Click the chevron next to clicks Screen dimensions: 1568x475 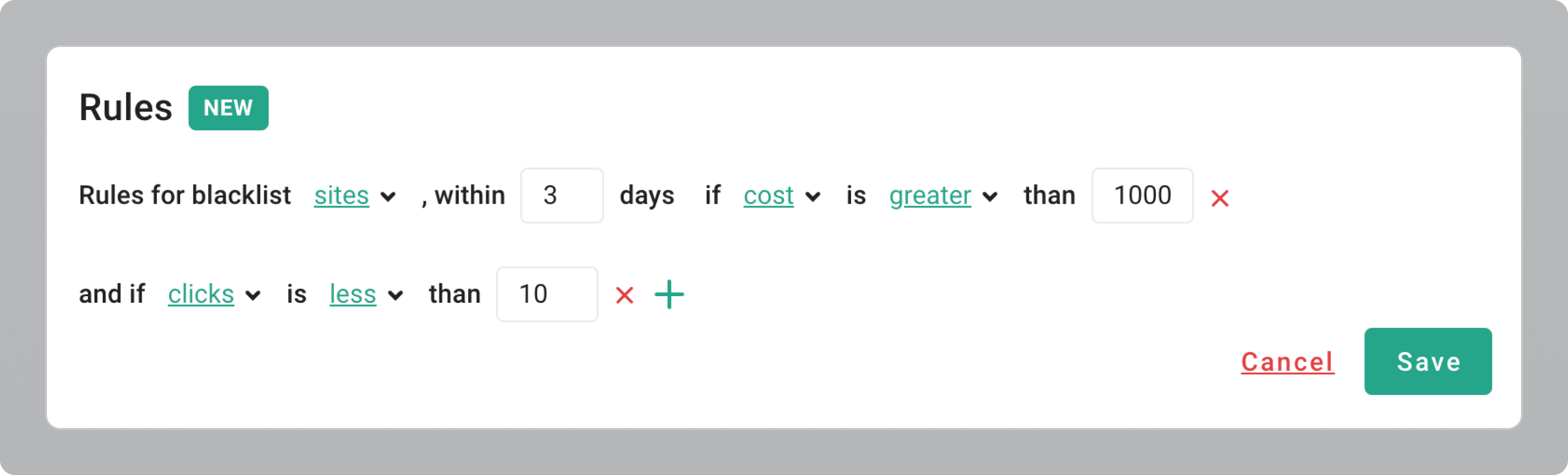[253, 296]
